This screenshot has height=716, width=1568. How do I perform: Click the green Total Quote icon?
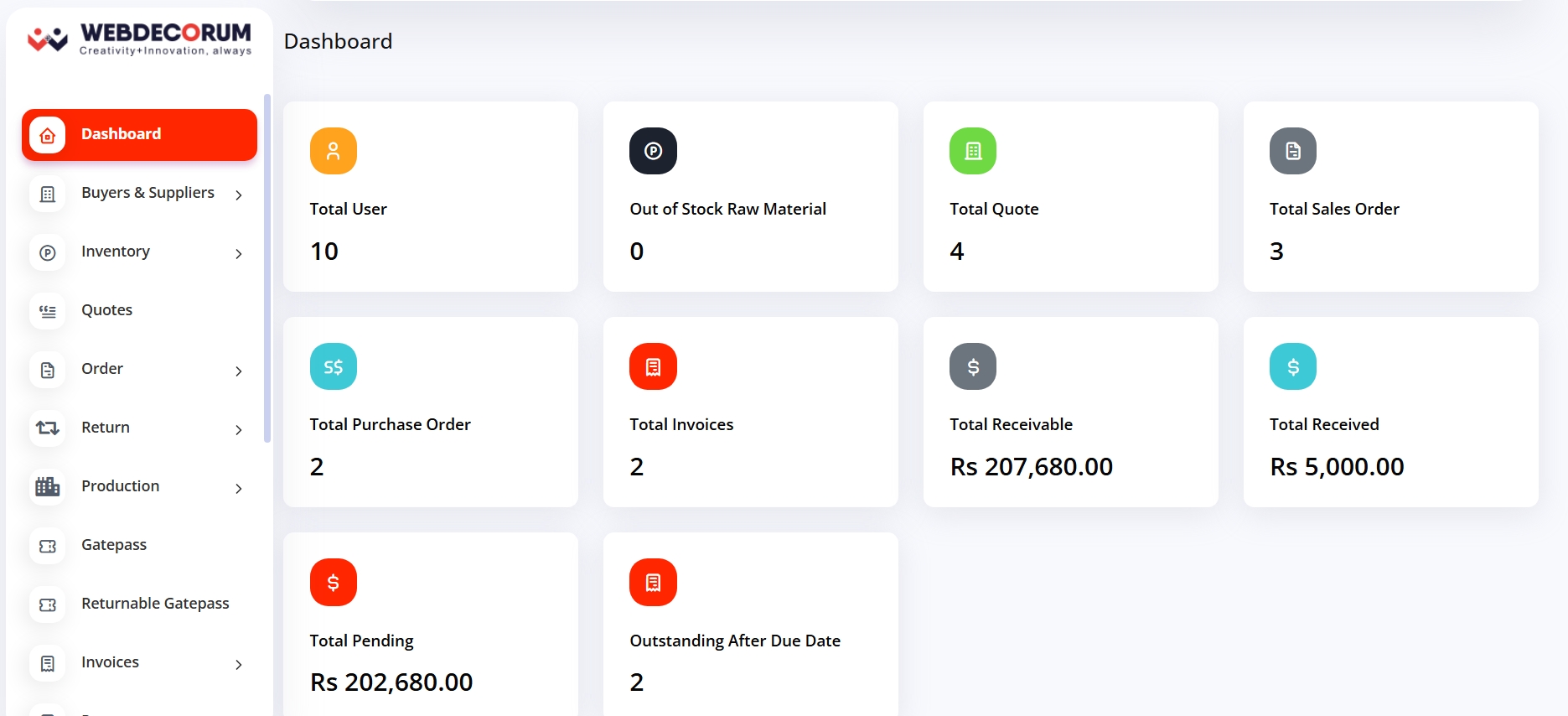click(972, 151)
